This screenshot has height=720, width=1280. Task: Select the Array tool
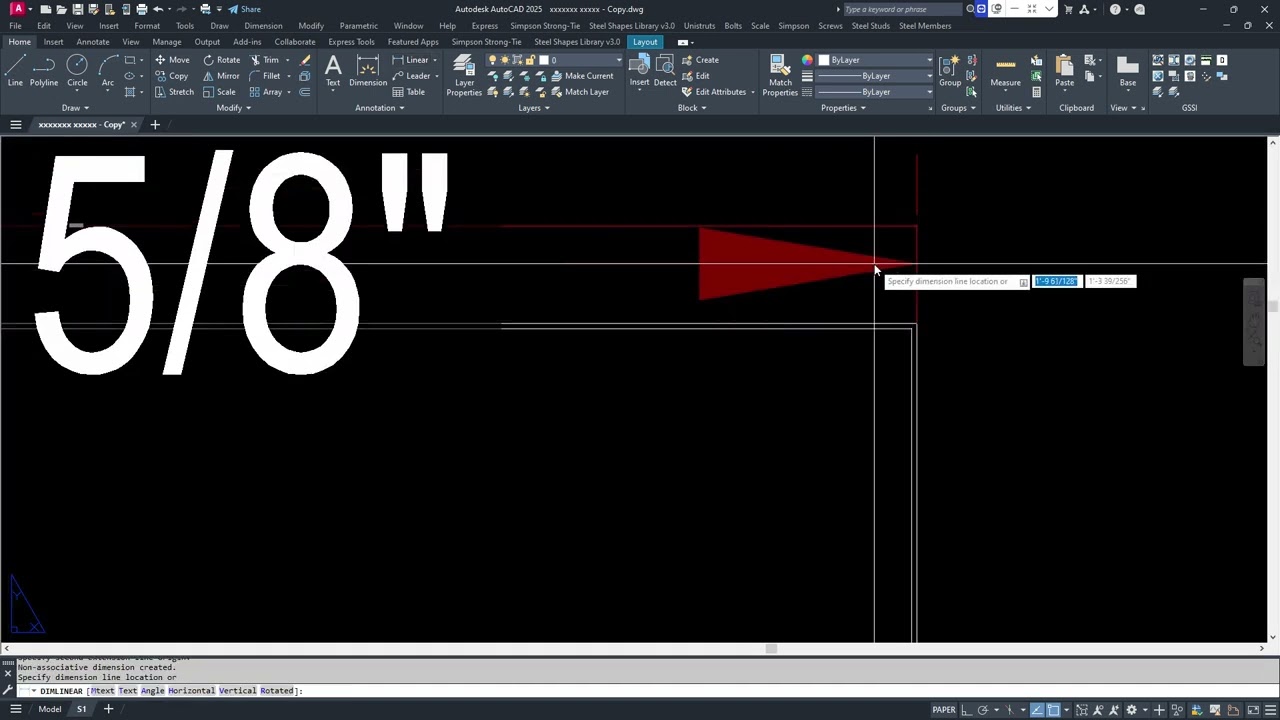(x=266, y=92)
